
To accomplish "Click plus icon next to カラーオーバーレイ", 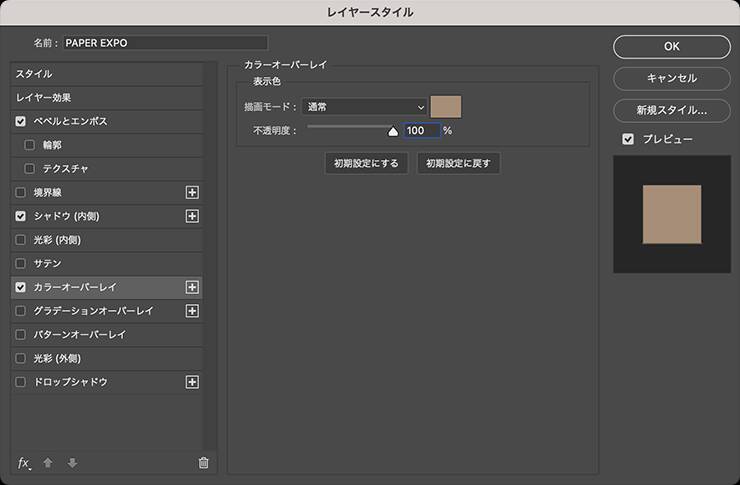I will 192,287.
